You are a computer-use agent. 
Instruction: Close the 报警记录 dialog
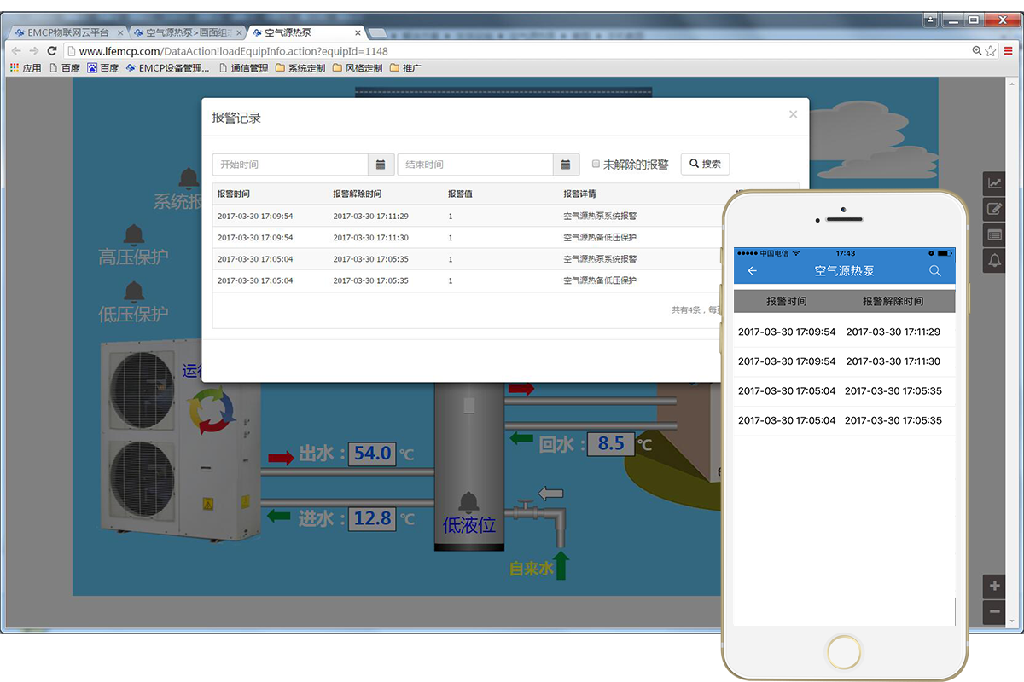click(793, 114)
